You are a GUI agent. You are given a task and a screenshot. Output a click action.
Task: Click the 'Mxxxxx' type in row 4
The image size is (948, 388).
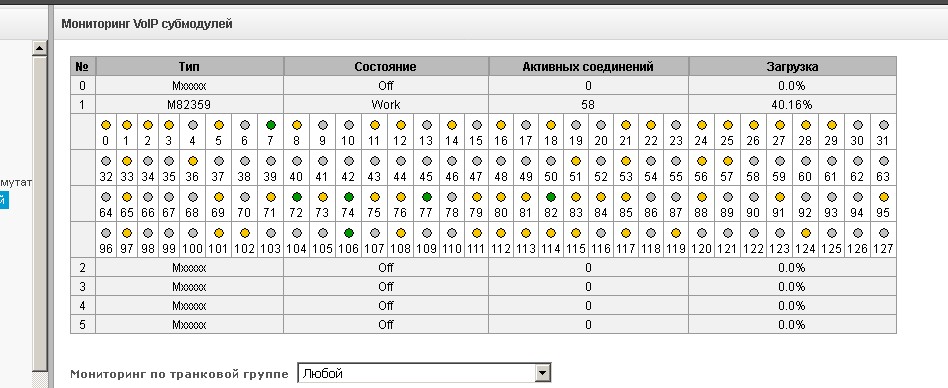[189, 306]
